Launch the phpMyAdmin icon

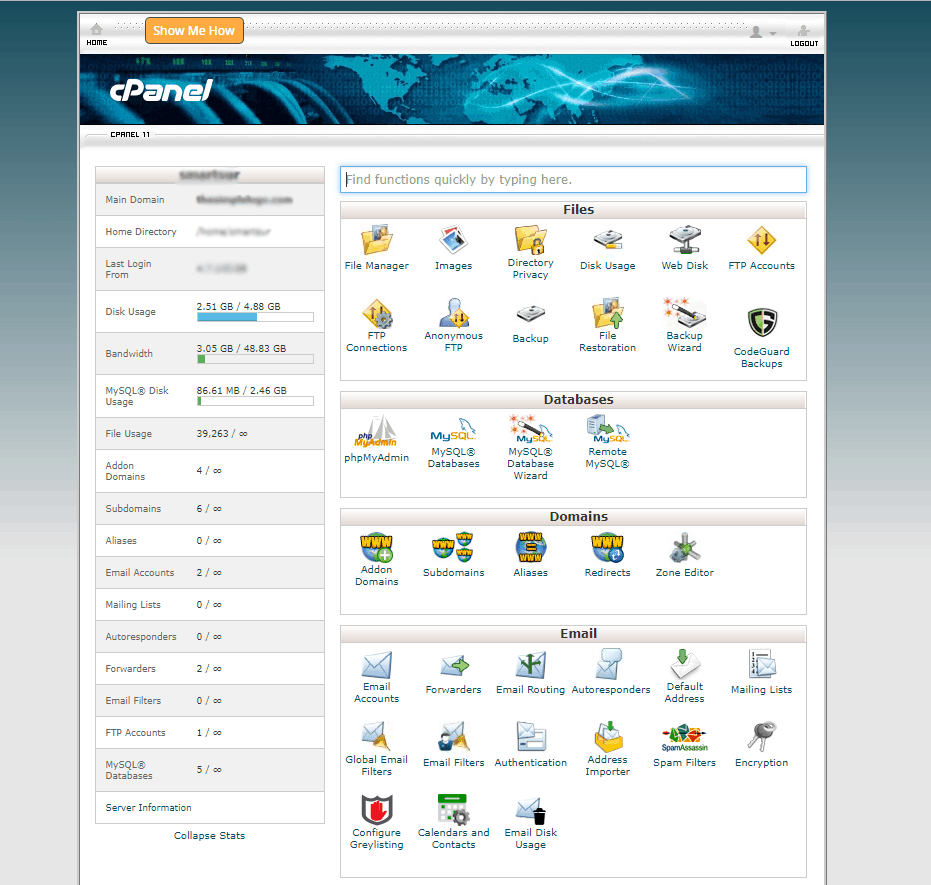pyautogui.click(x=377, y=430)
